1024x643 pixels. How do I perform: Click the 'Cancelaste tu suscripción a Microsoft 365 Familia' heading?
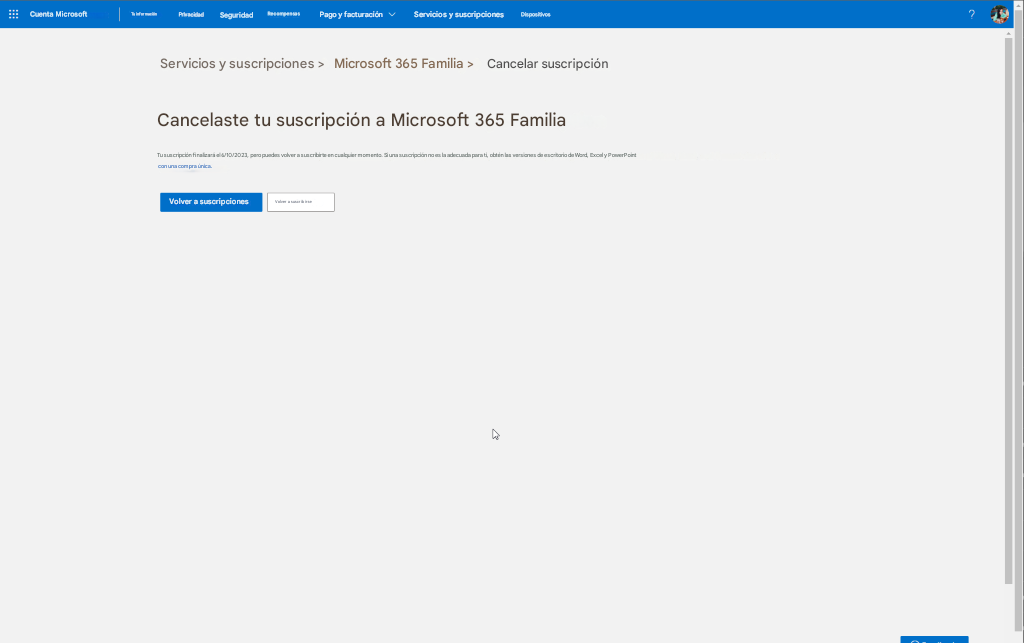[361, 120]
